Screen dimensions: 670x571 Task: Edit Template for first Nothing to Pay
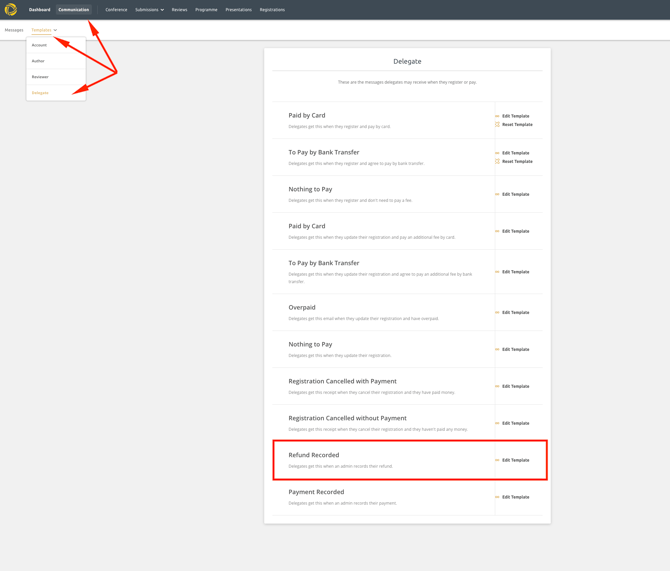515,194
